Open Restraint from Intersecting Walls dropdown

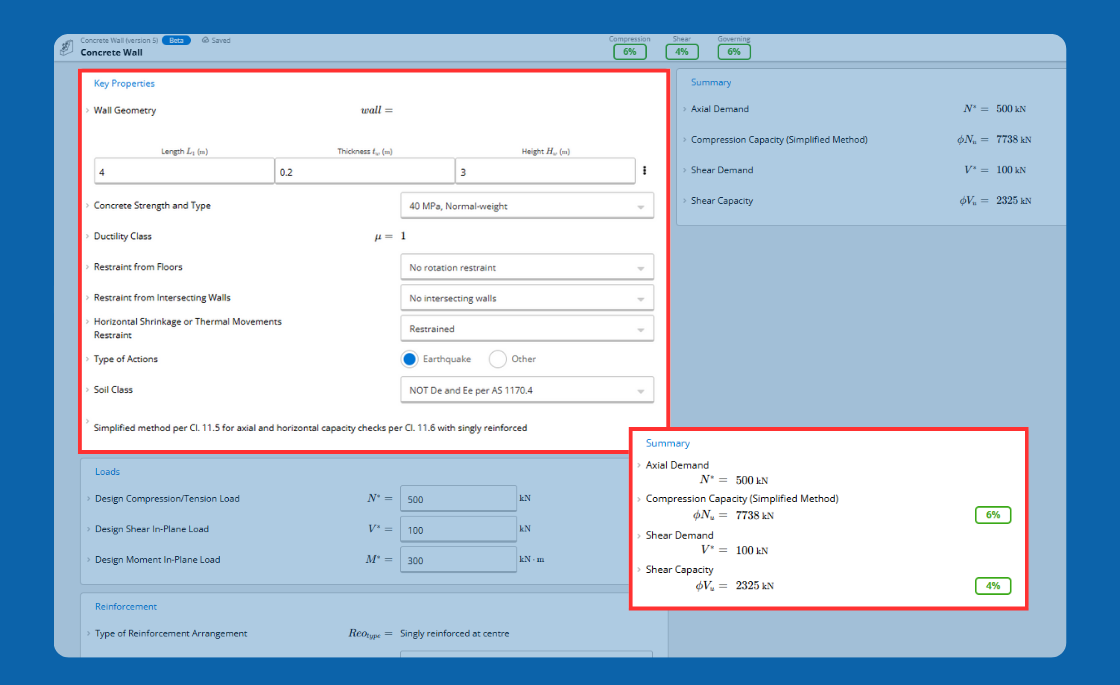pyautogui.click(x=527, y=299)
